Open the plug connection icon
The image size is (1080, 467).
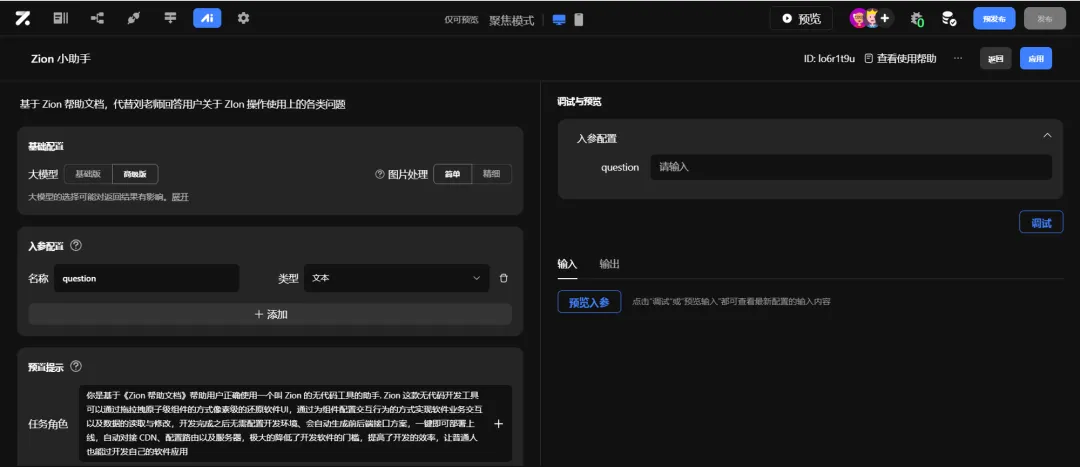(134, 19)
